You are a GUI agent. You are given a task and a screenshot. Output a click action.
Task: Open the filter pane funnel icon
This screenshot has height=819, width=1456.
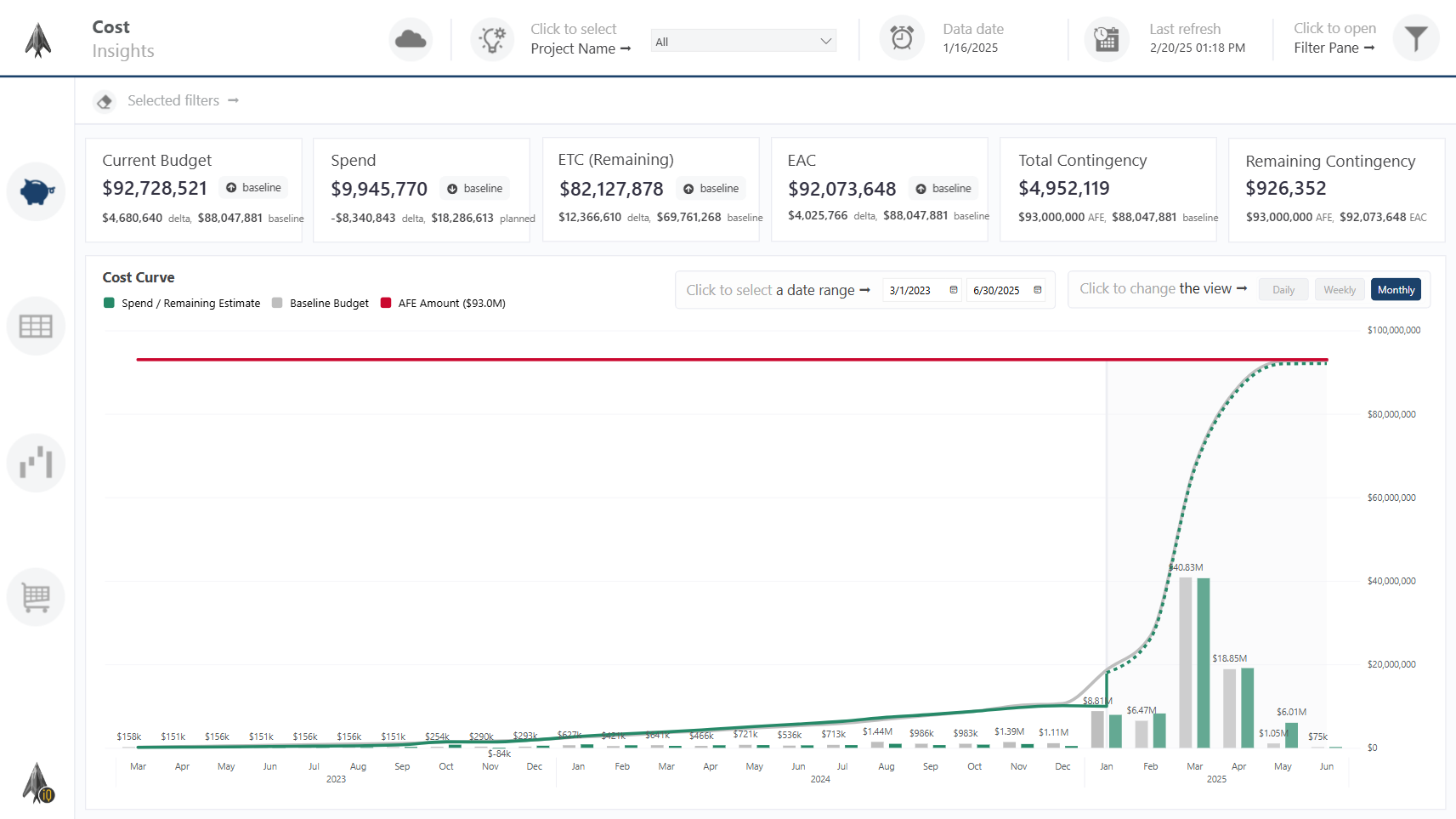pos(1416,38)
